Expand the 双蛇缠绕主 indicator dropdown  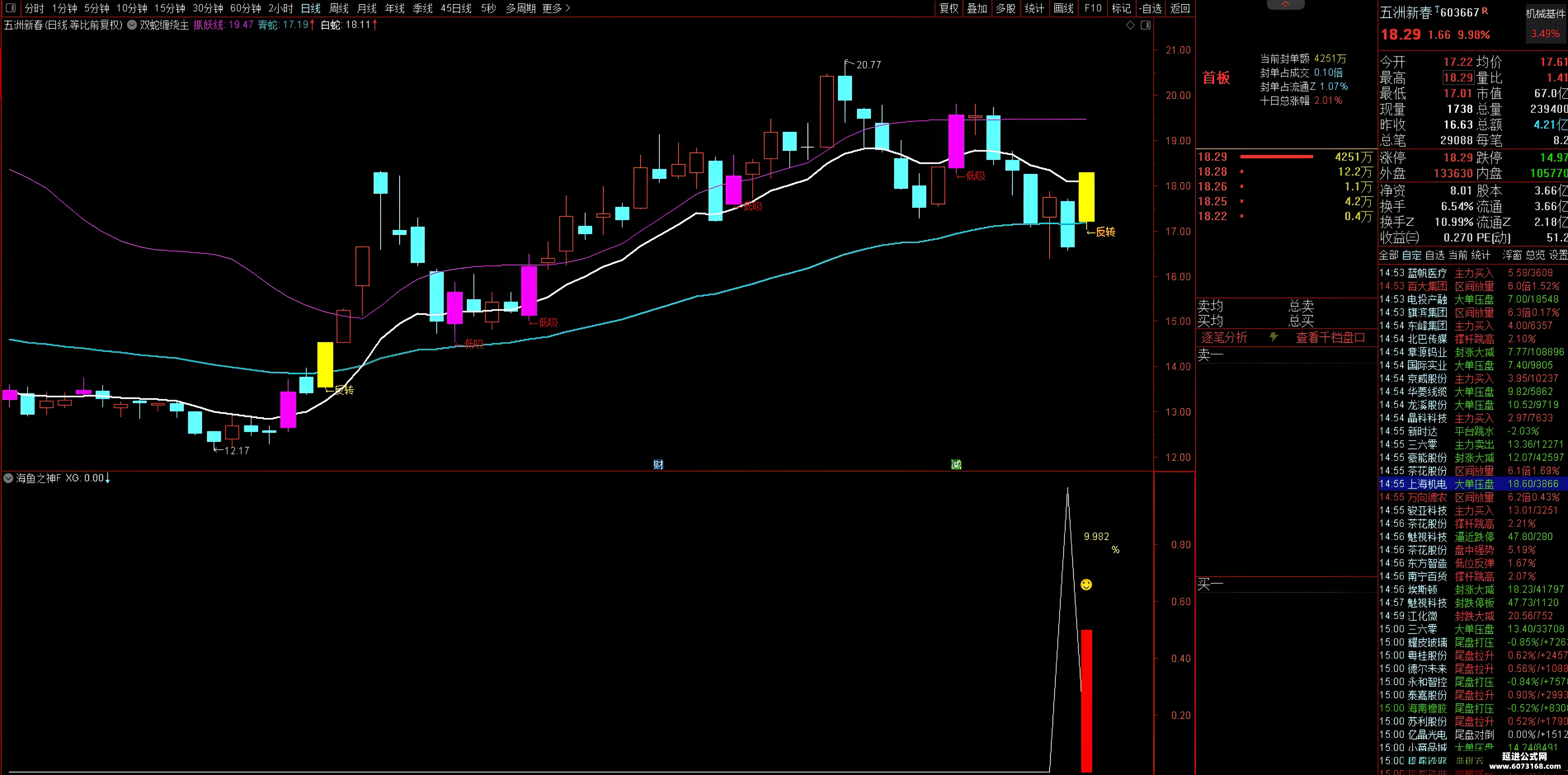132,25
